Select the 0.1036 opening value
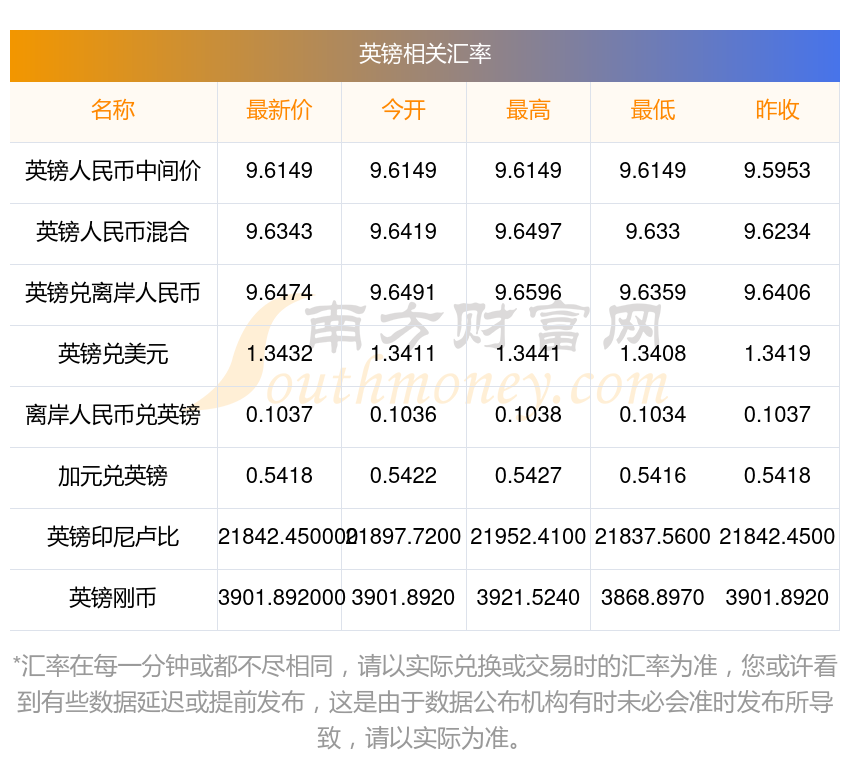Screen dimensions: 850x769 pos(403,415)
